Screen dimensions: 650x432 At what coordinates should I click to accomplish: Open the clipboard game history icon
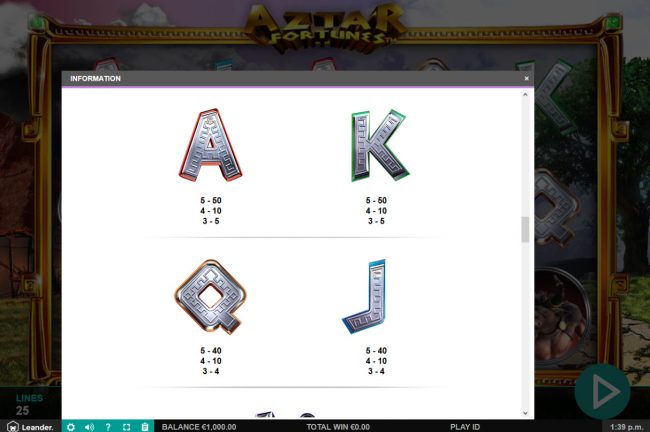(145, 427)
